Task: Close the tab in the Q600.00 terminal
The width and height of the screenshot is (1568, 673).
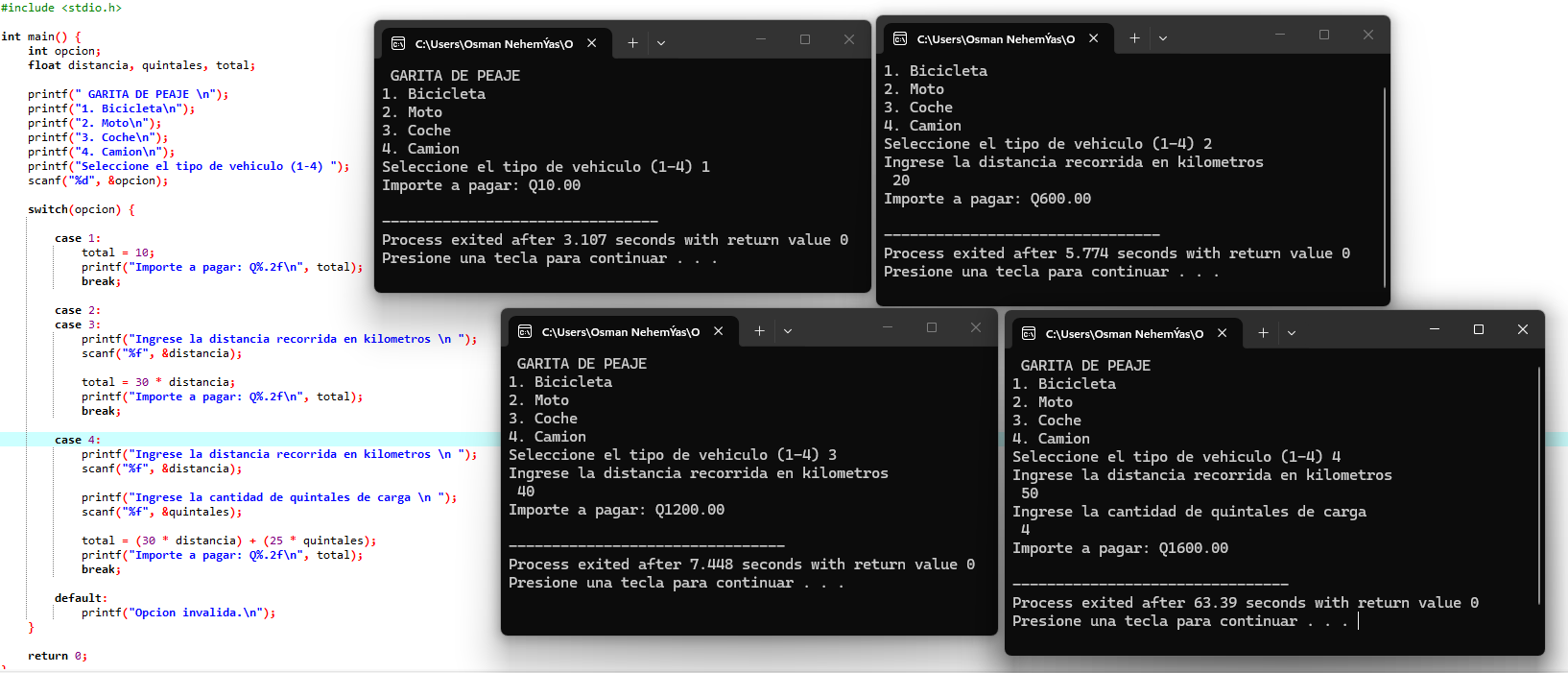Action: [1094, 38]
